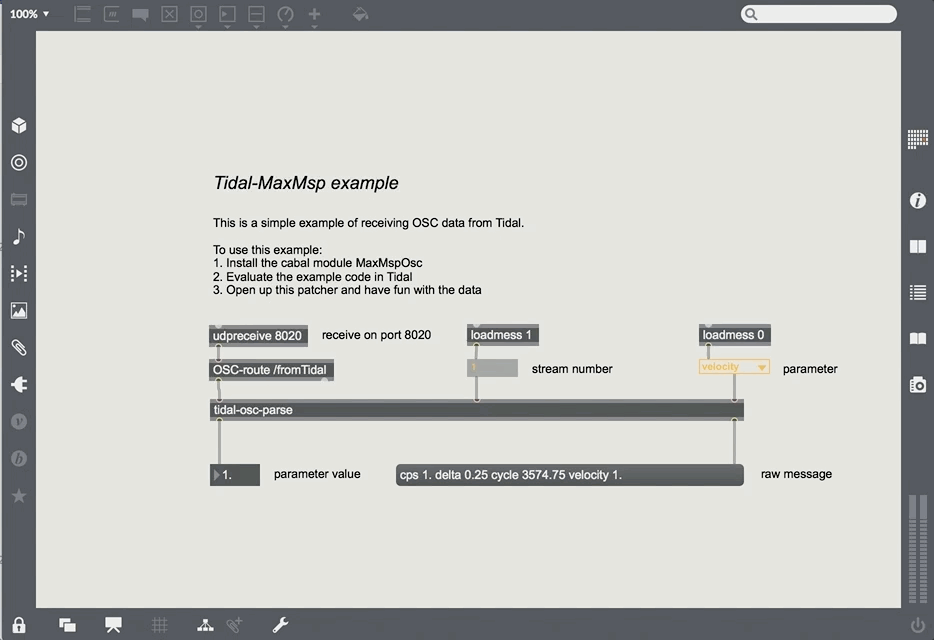Select the loadmess 1 object
934x640 pixels.
click(503, 335)
